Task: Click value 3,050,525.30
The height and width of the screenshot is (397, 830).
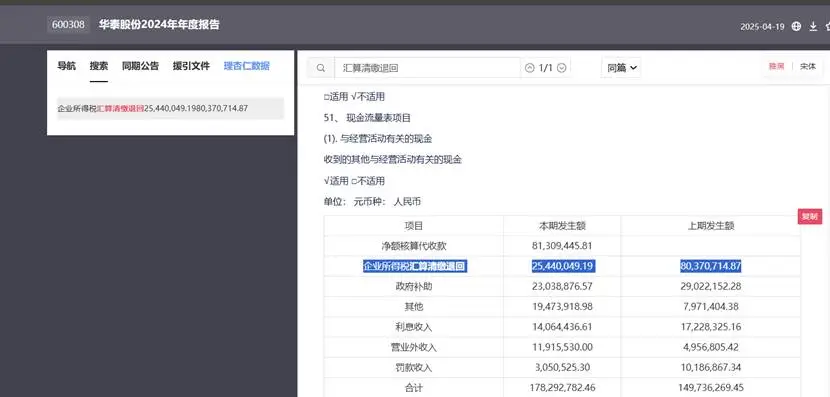Action: [562, 367]
